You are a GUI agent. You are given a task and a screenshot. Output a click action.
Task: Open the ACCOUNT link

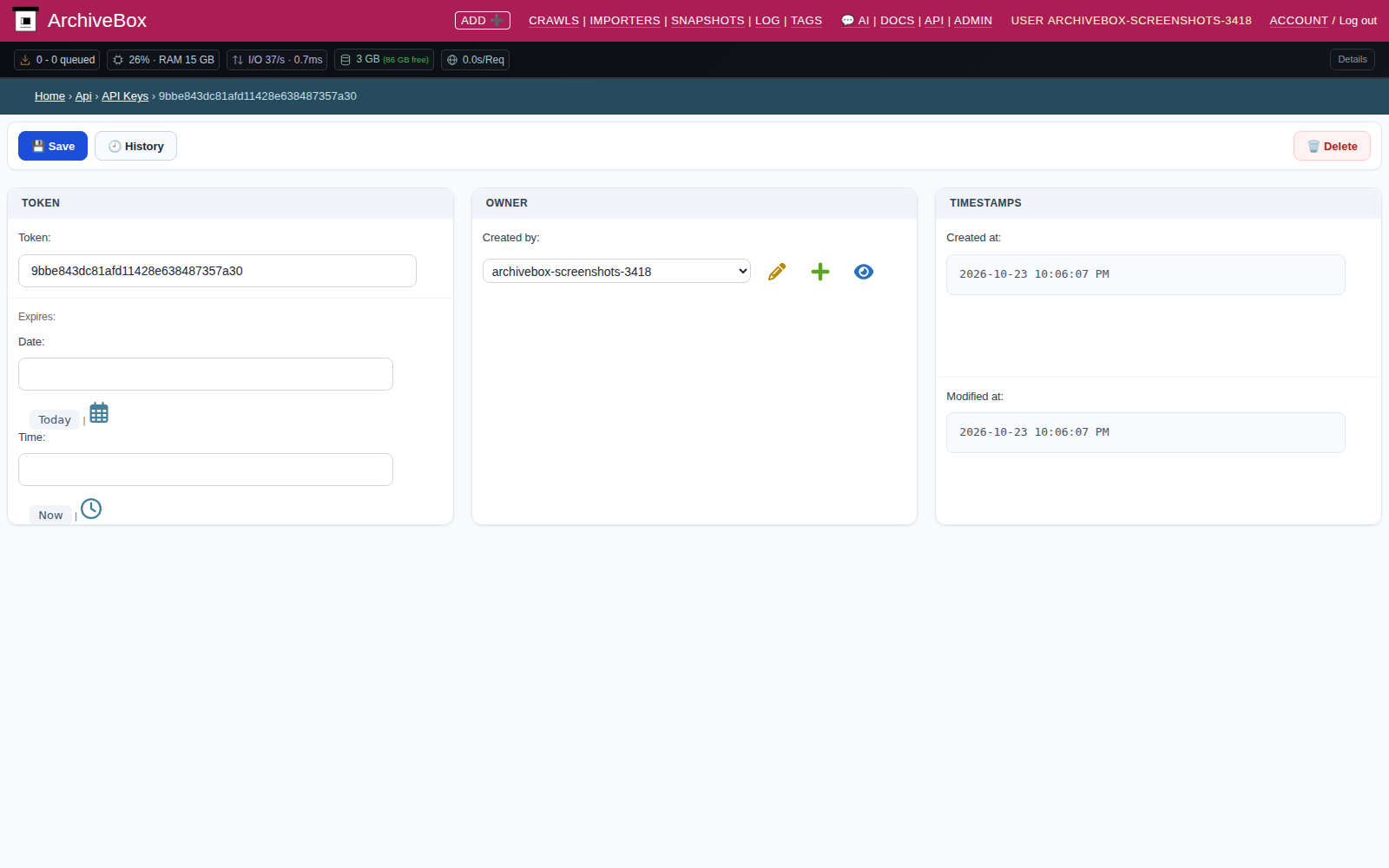point(1299,20)
